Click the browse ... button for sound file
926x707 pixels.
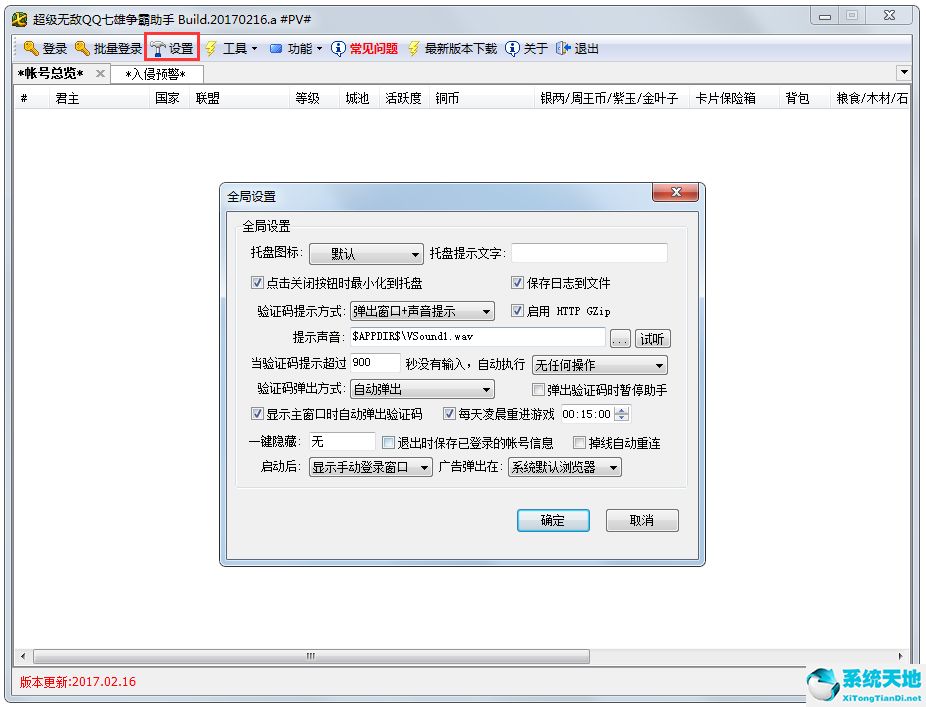pyautogui.click(x=620, y=338)
